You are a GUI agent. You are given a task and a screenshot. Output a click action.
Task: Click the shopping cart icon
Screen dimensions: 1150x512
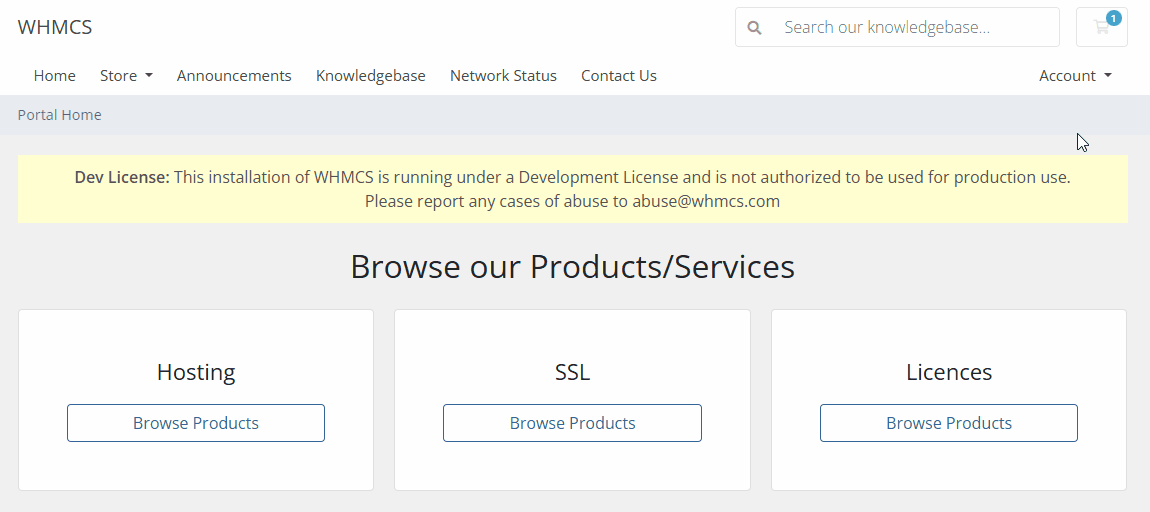[1101, 28]
